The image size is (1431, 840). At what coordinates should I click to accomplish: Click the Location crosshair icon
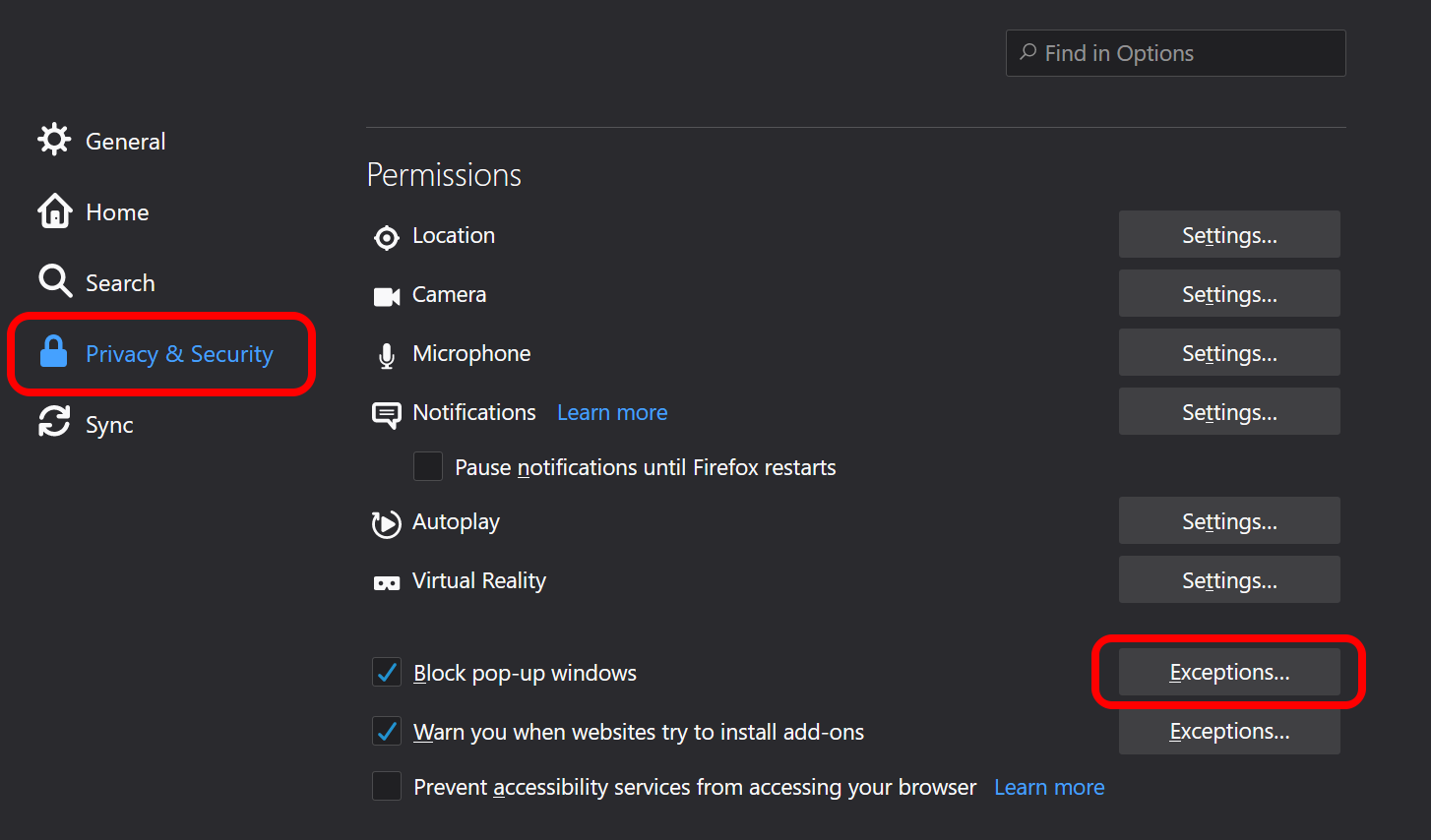387,237
